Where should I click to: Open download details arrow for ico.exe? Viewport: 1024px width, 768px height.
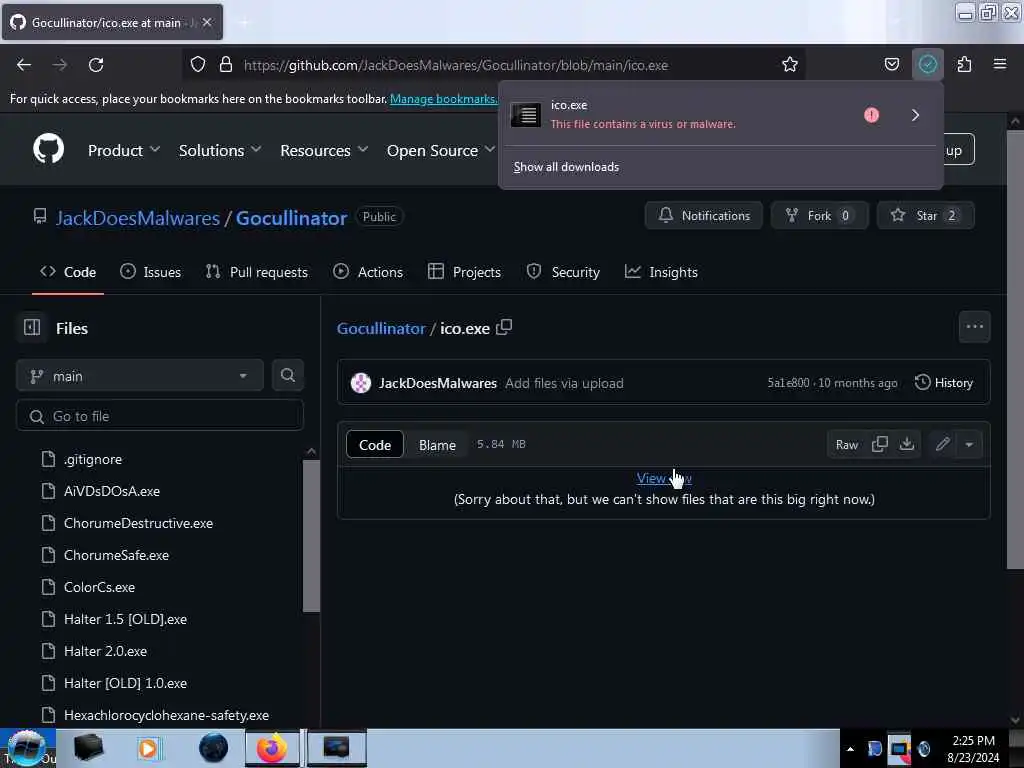tap(915, 115)
